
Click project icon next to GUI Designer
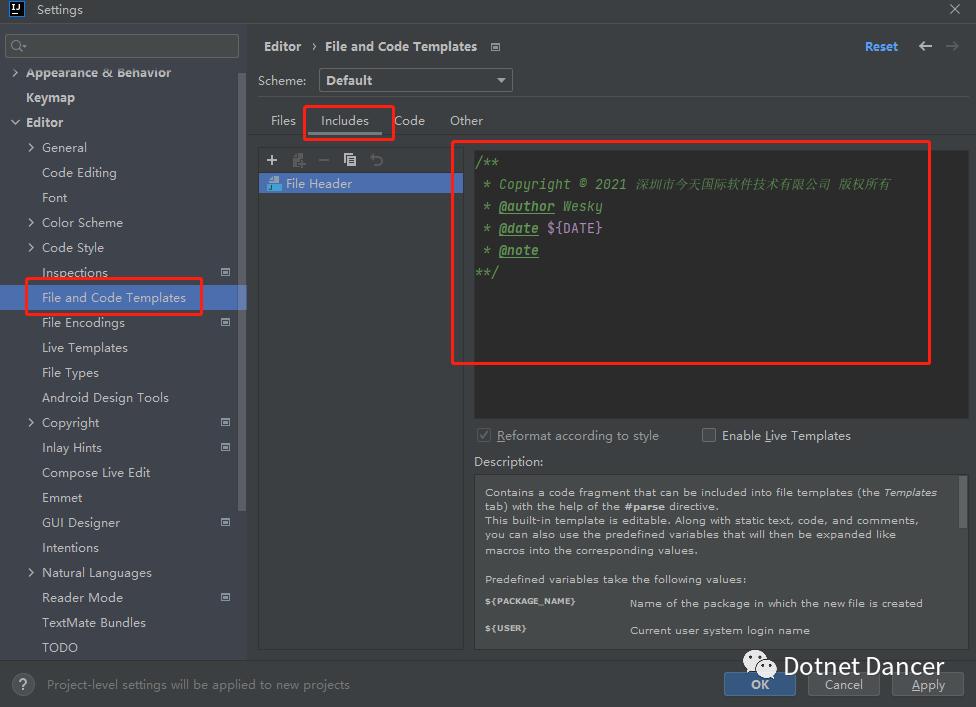click(x=225, y=522)
